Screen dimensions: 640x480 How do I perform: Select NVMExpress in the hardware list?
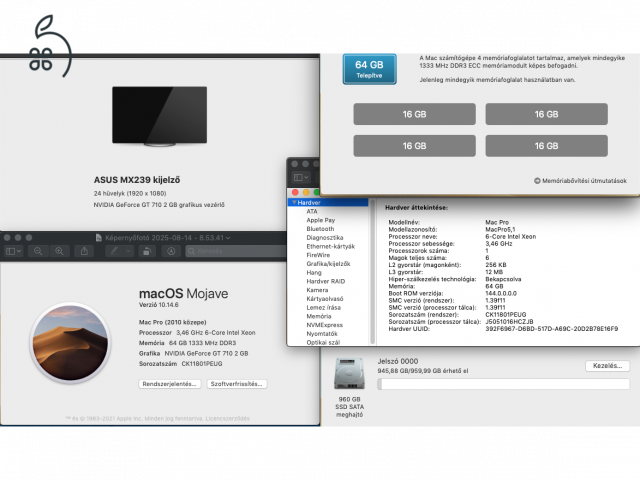click(324, 325)
